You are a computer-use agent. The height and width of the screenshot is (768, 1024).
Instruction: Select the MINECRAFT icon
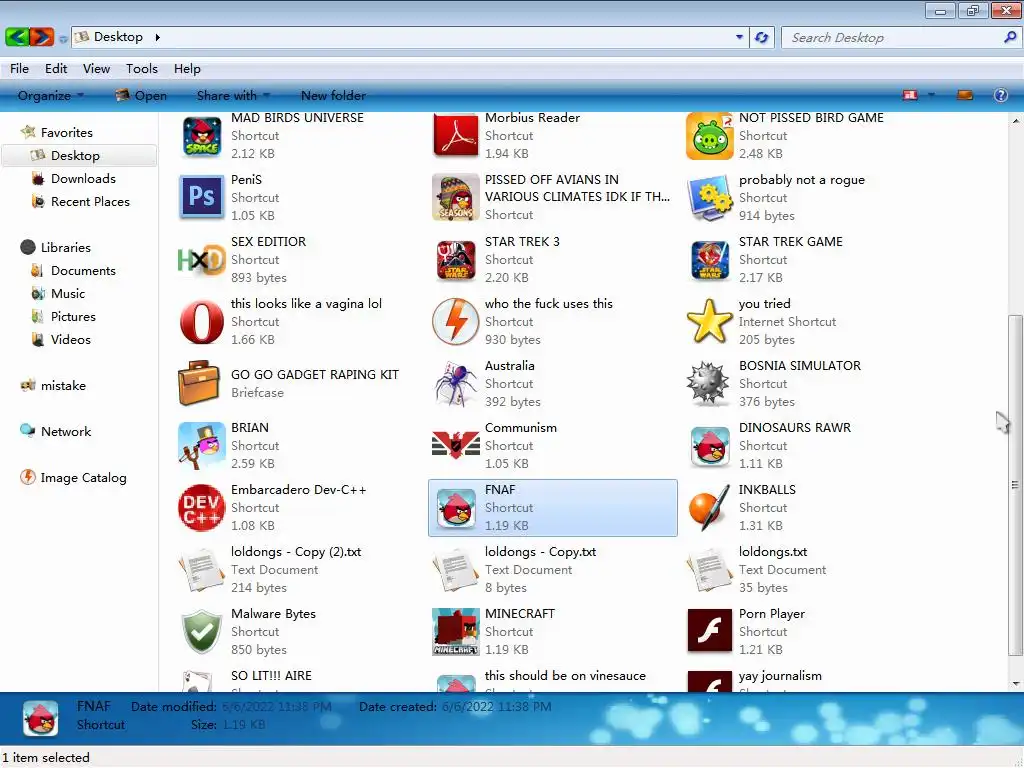coord(456,632)
